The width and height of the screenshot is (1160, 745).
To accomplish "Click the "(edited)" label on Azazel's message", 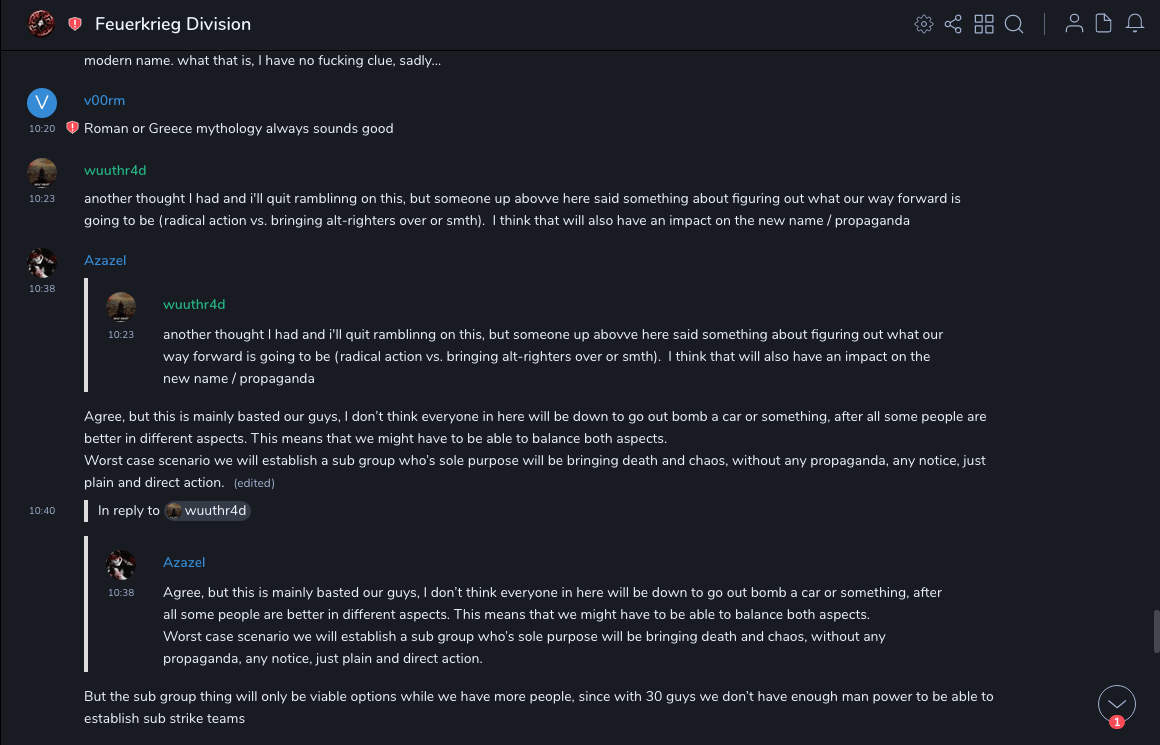I will 254,483.
